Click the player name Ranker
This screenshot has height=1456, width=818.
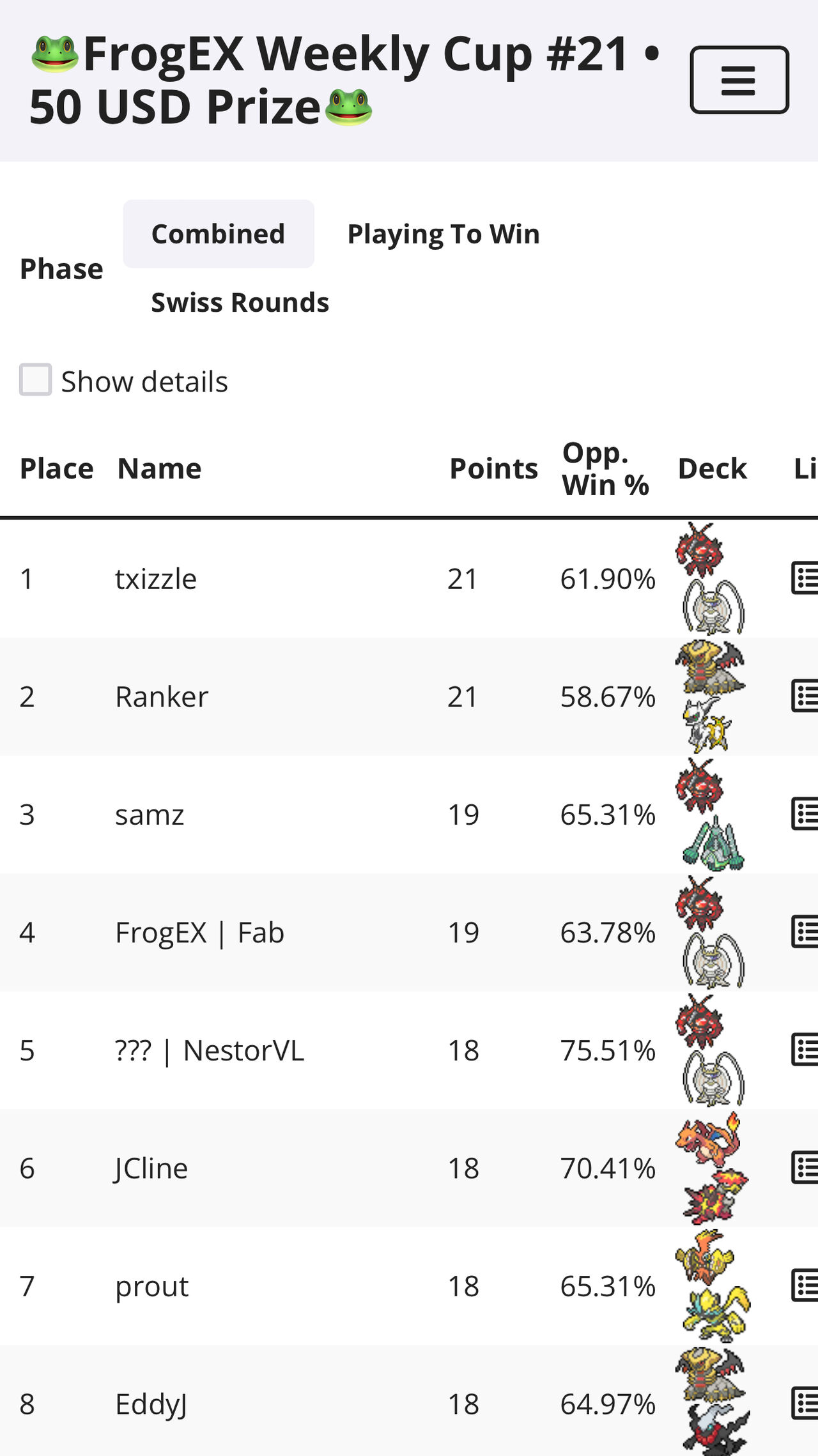(162, 696)
